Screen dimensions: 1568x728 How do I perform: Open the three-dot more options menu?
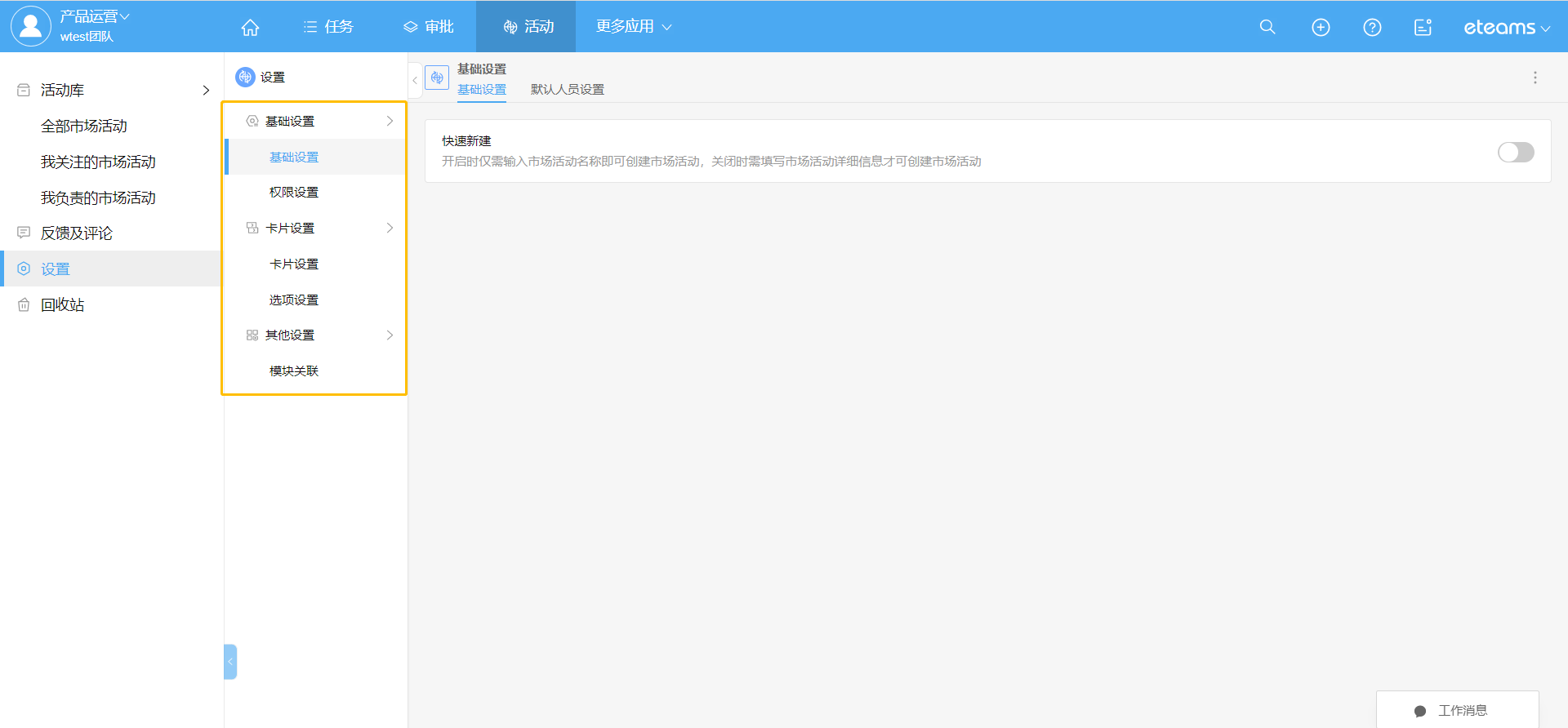tap(1535, 78)
